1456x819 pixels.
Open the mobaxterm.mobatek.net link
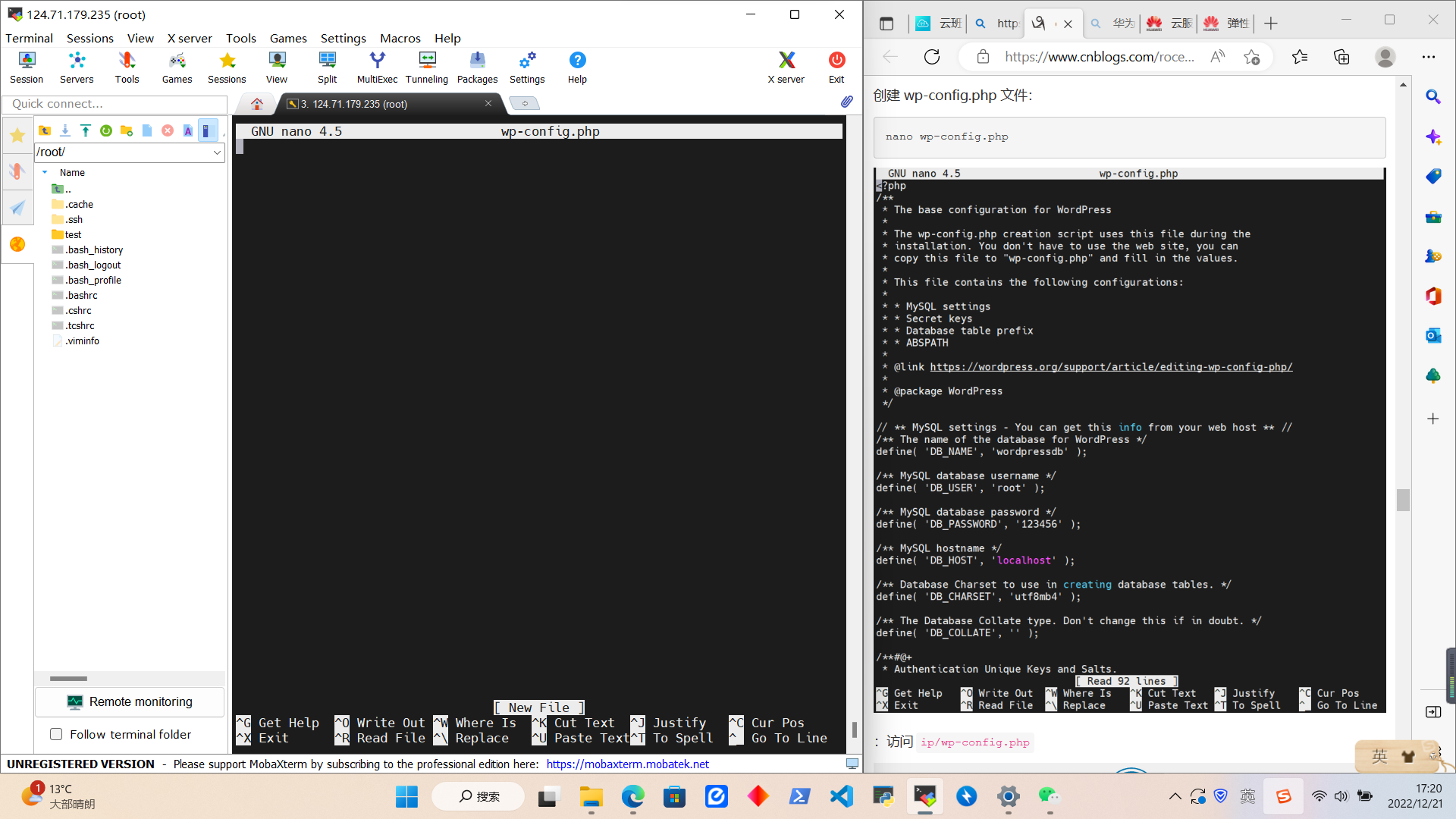pyautogui.click(x=627, y=764)
